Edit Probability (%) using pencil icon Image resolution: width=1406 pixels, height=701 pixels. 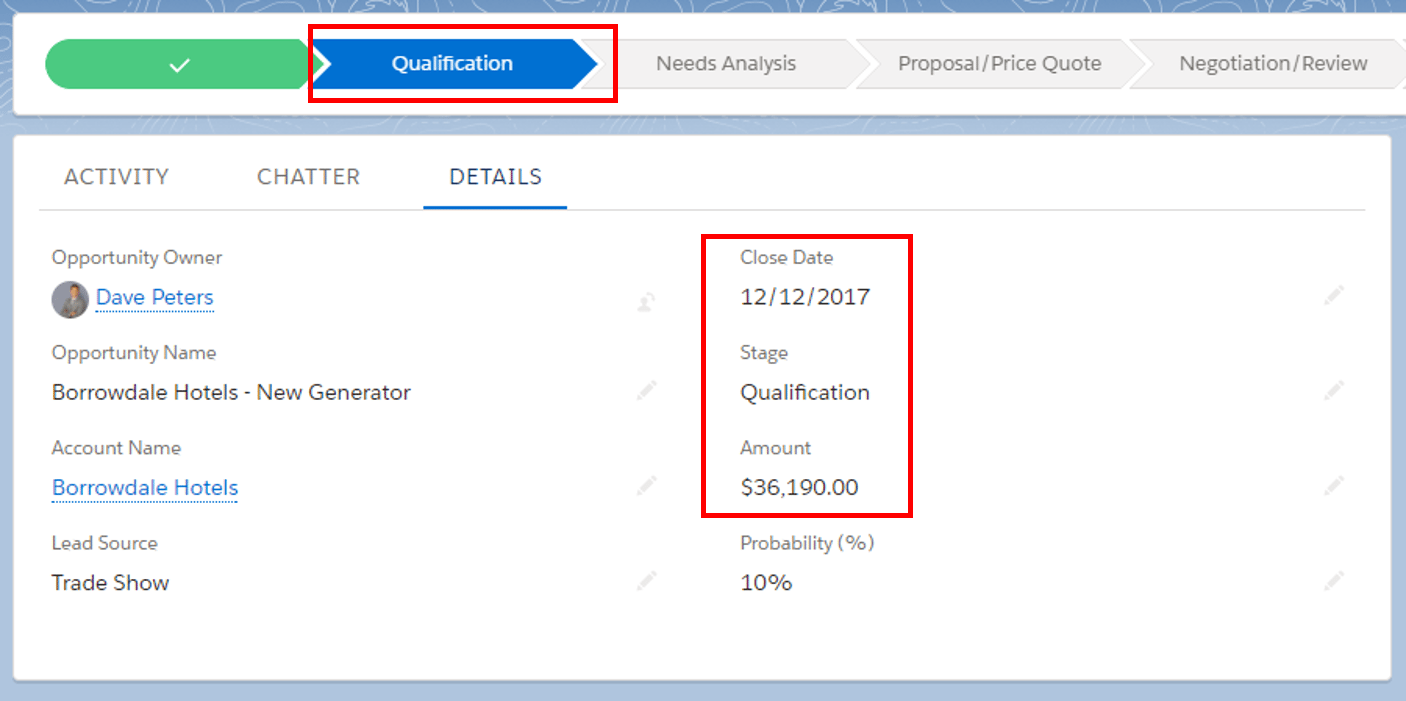(x=1333, y=581)
